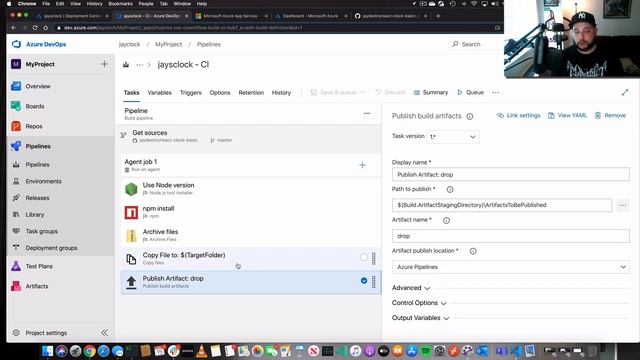Open toolbar more options ellipsis
Image resolution: width=640 pixels, height=360 pixels.
(x=496, y=93)
